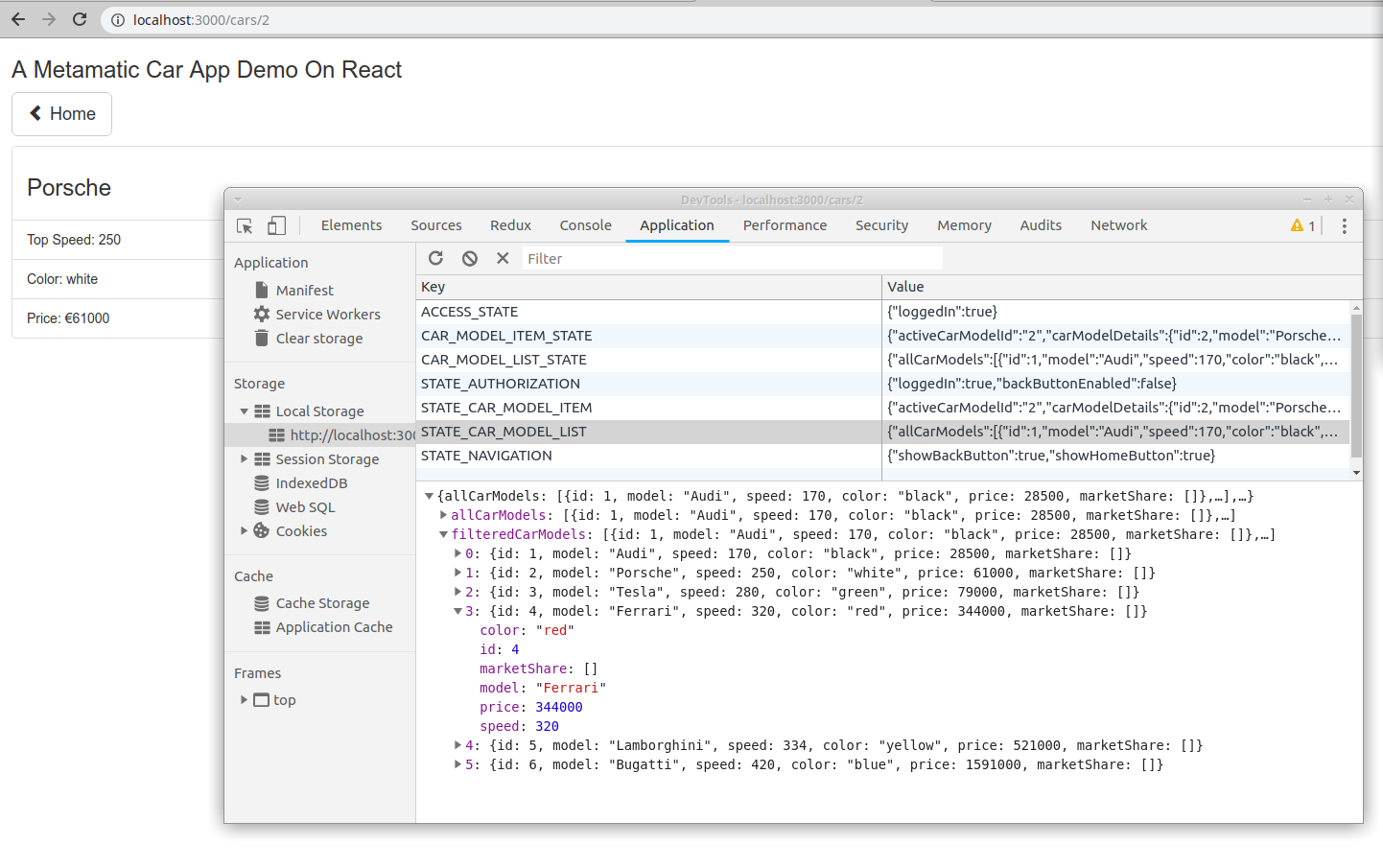Collapse the Local Storage tree node
The height and width of the screenshot is (868, 1383).
pos(245,411)
